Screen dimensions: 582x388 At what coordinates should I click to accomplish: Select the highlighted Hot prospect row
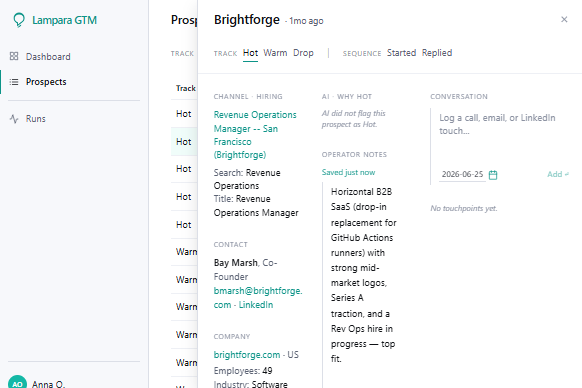(184, 141)
